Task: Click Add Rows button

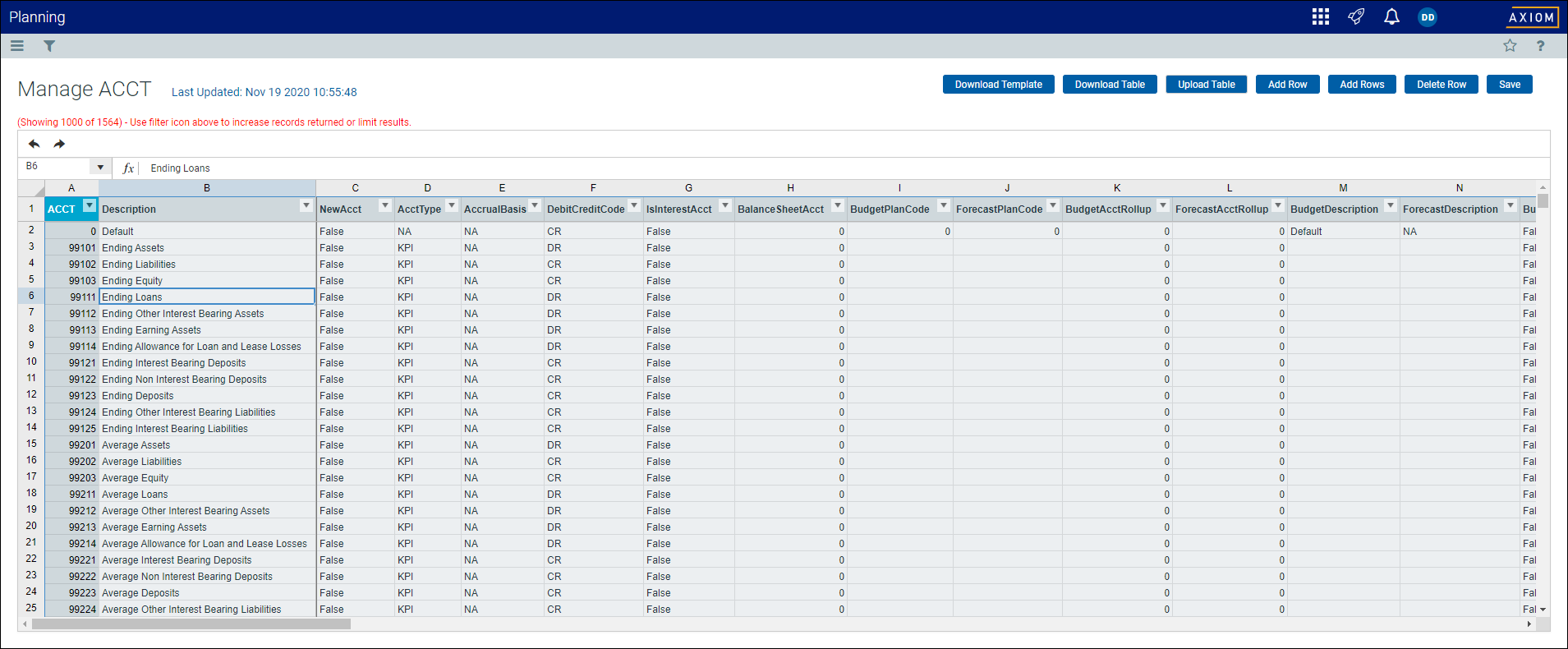Action: click(x=1362, y=85)
